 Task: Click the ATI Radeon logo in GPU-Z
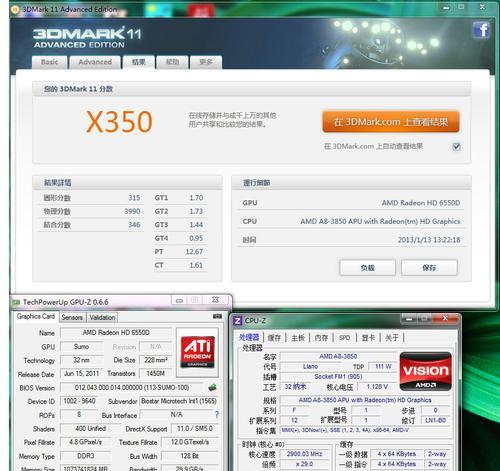click(x=197, y=352)
